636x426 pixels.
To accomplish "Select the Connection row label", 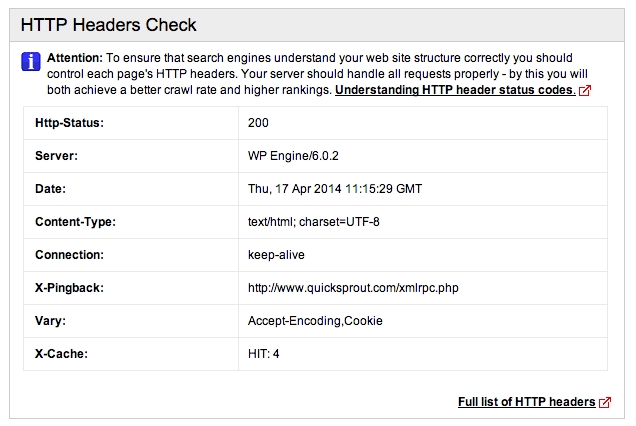I will tap(69, 255).
